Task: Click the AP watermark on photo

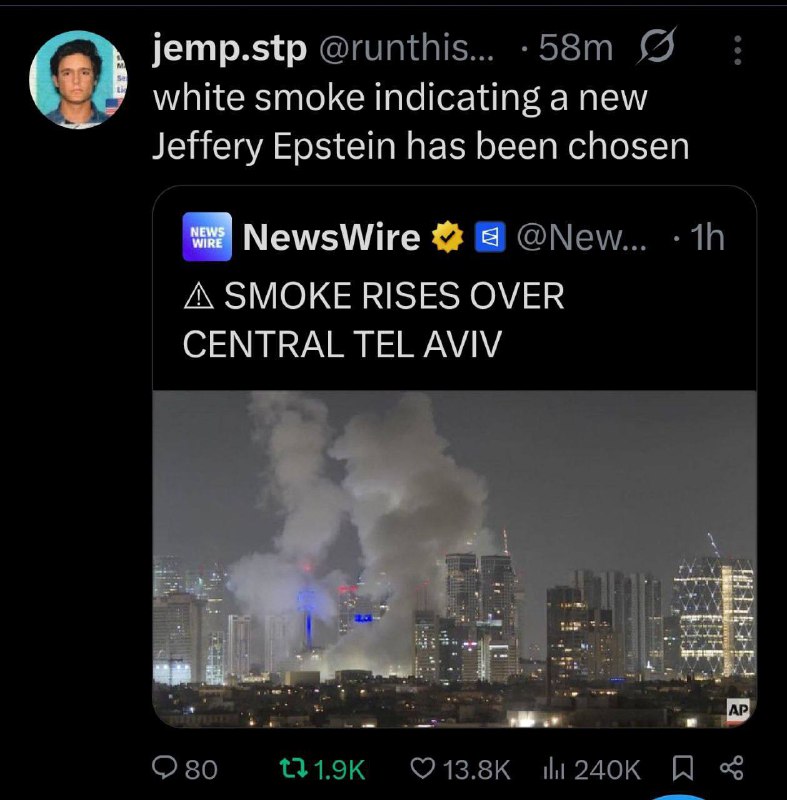Action: (738, 710)
